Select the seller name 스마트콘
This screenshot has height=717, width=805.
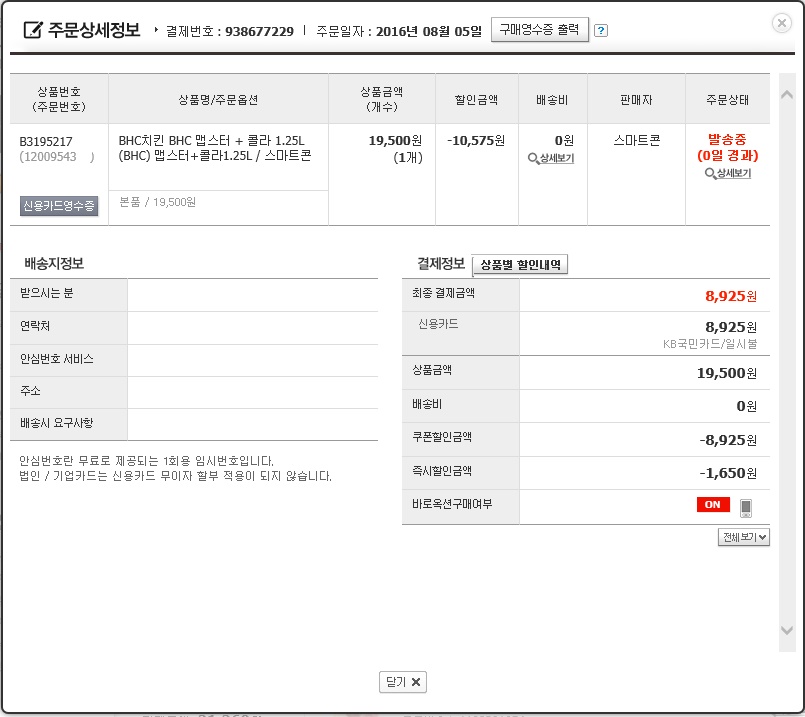[636, 141]
